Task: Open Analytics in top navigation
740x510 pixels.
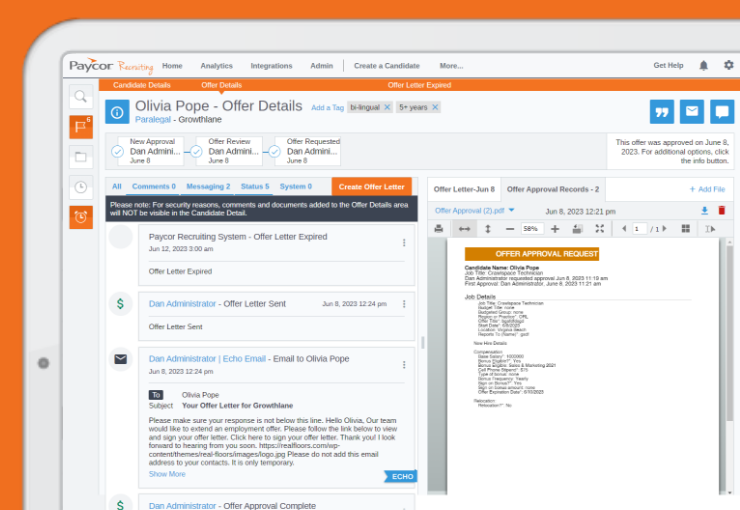Action: click(217, 66)
